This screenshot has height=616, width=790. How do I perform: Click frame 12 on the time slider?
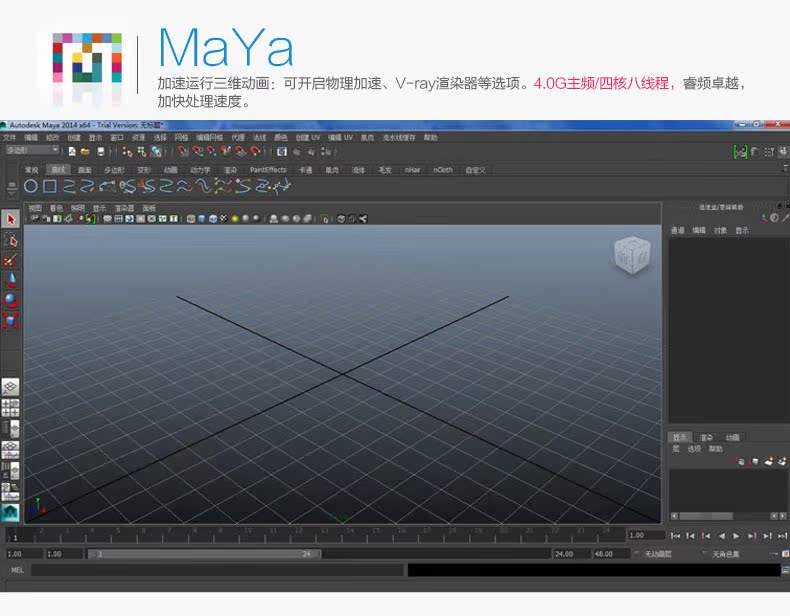tap(298, 535)
